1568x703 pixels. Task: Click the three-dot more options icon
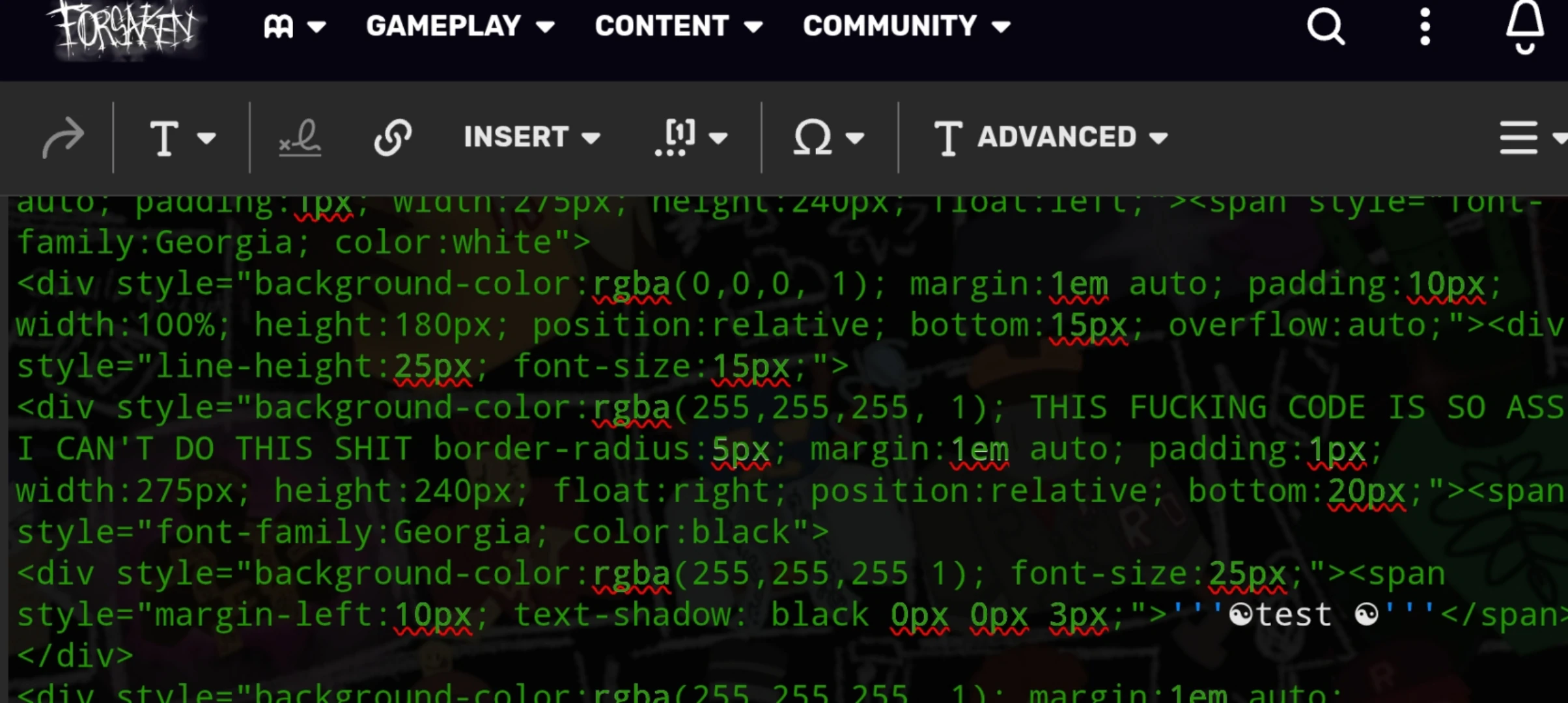pos(1424,27)
